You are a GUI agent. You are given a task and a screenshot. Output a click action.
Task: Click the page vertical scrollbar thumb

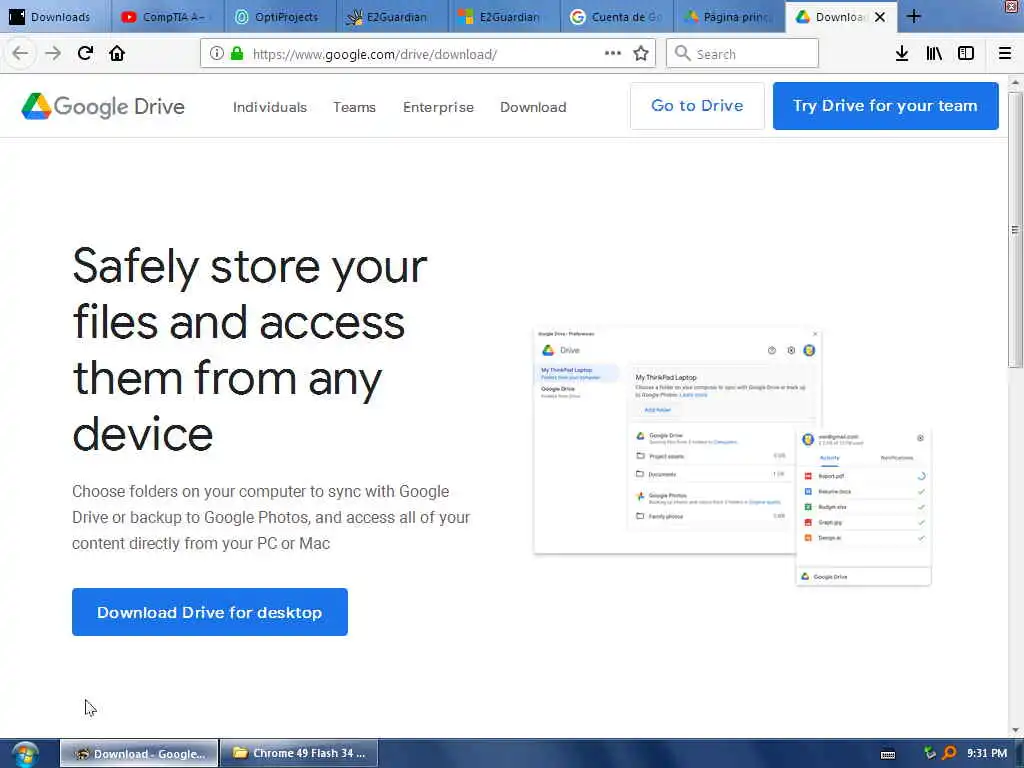1015,230
